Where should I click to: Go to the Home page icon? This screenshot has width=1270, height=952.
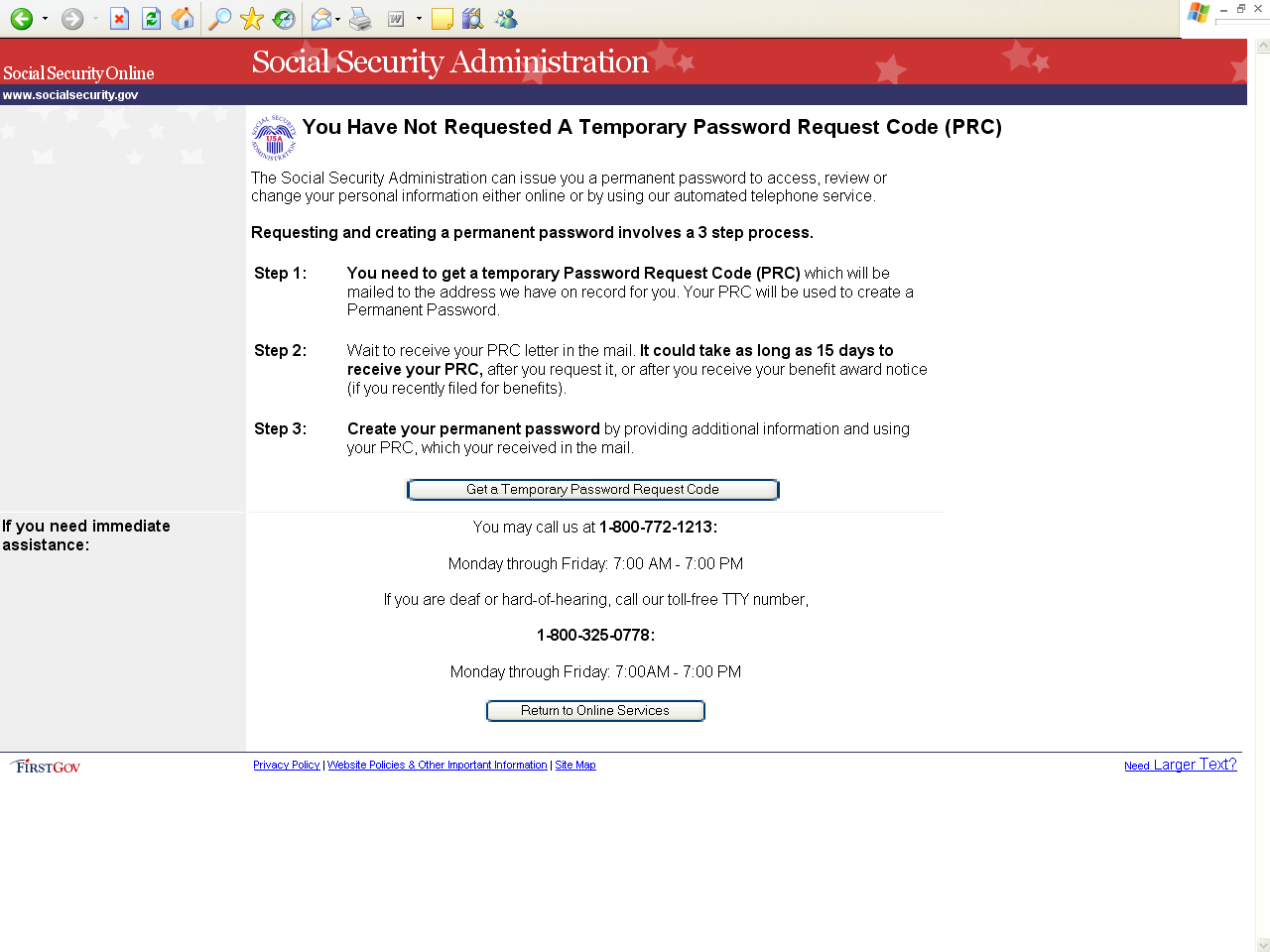tap(183, 19)
